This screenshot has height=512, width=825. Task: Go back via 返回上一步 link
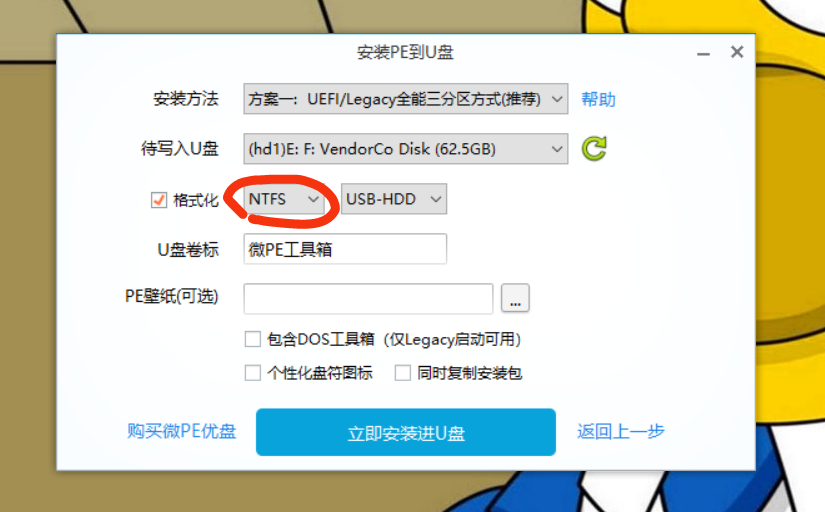[621, 431]
